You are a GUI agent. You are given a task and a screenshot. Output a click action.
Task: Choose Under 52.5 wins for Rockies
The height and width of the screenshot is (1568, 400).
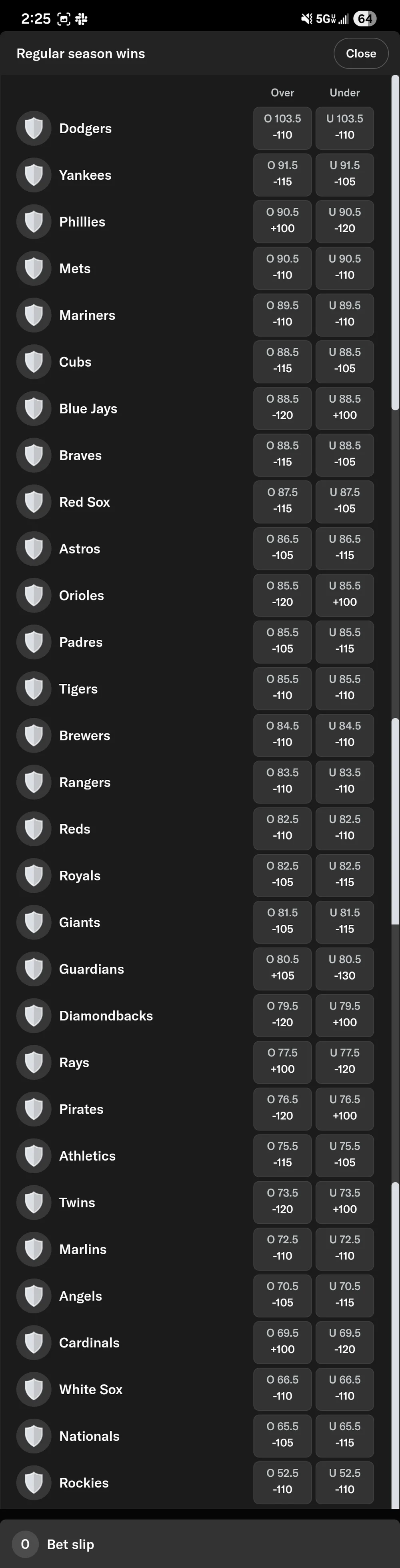pos(345,1483)
